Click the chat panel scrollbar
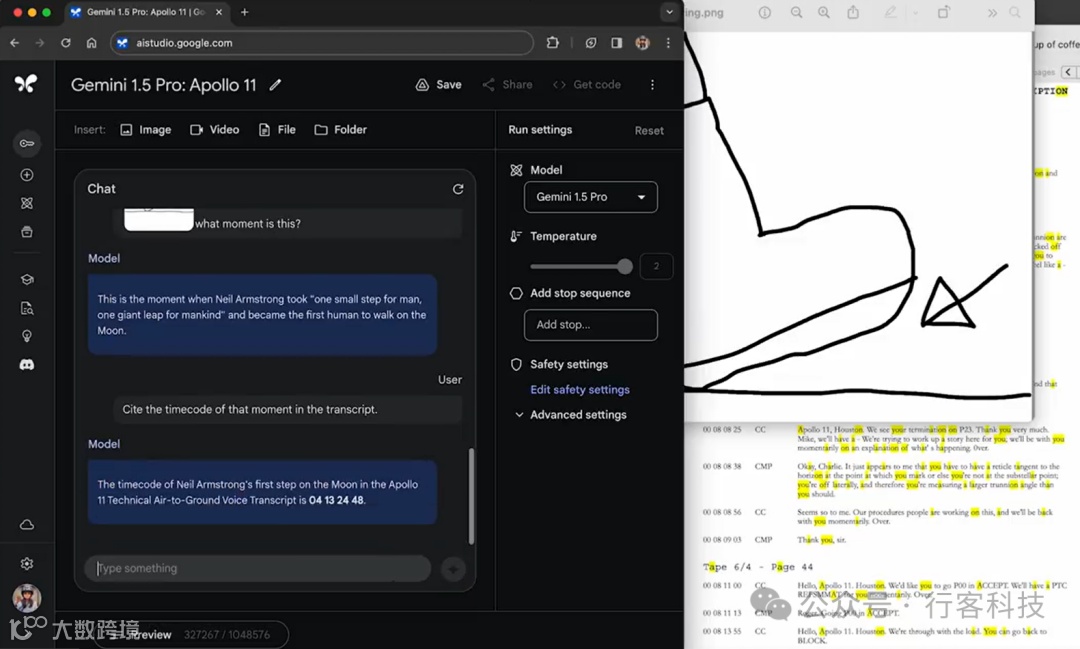 [x=471, y=496]
